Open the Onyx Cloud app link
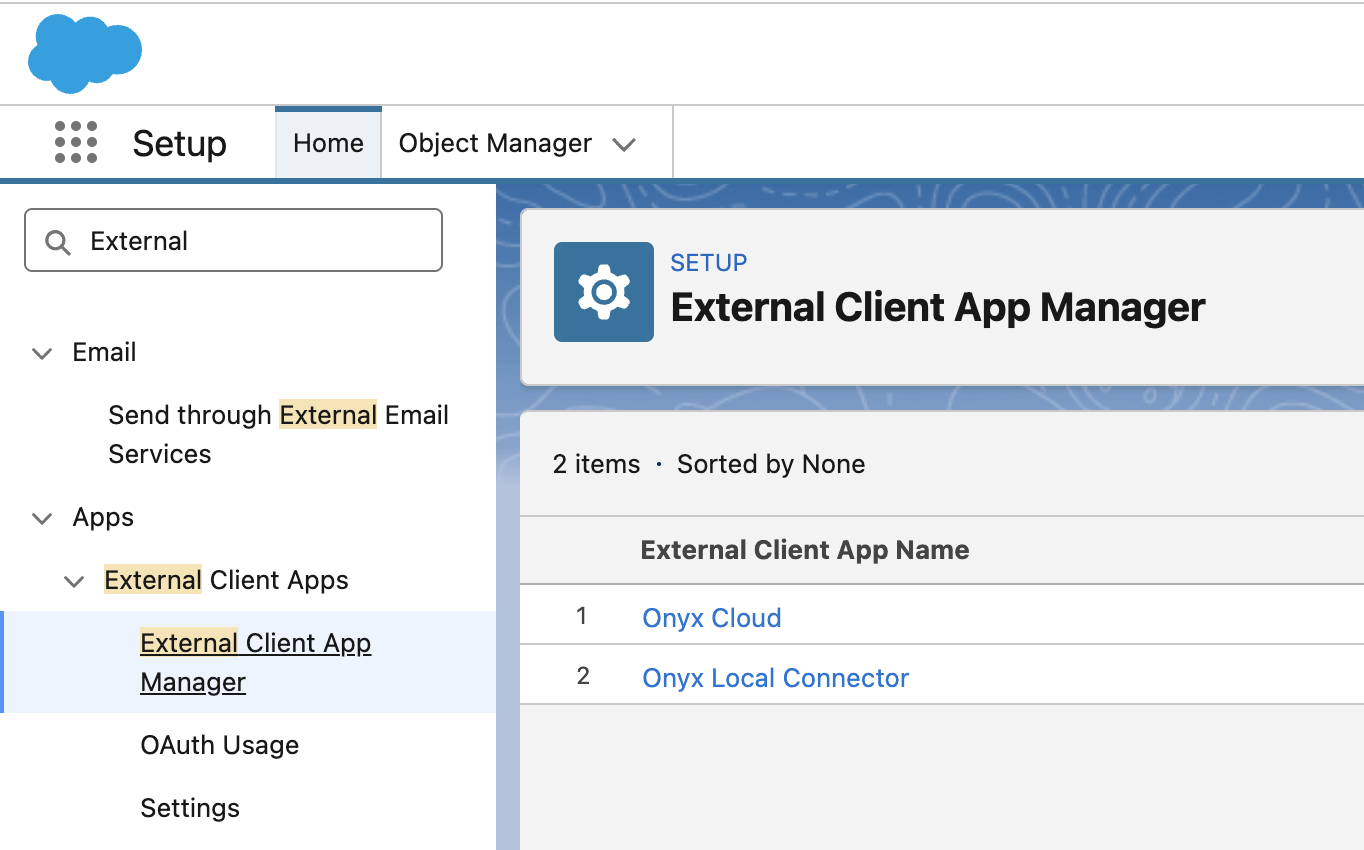The width and height of the screenshot is (1364, 850). (x=712, y=618)
